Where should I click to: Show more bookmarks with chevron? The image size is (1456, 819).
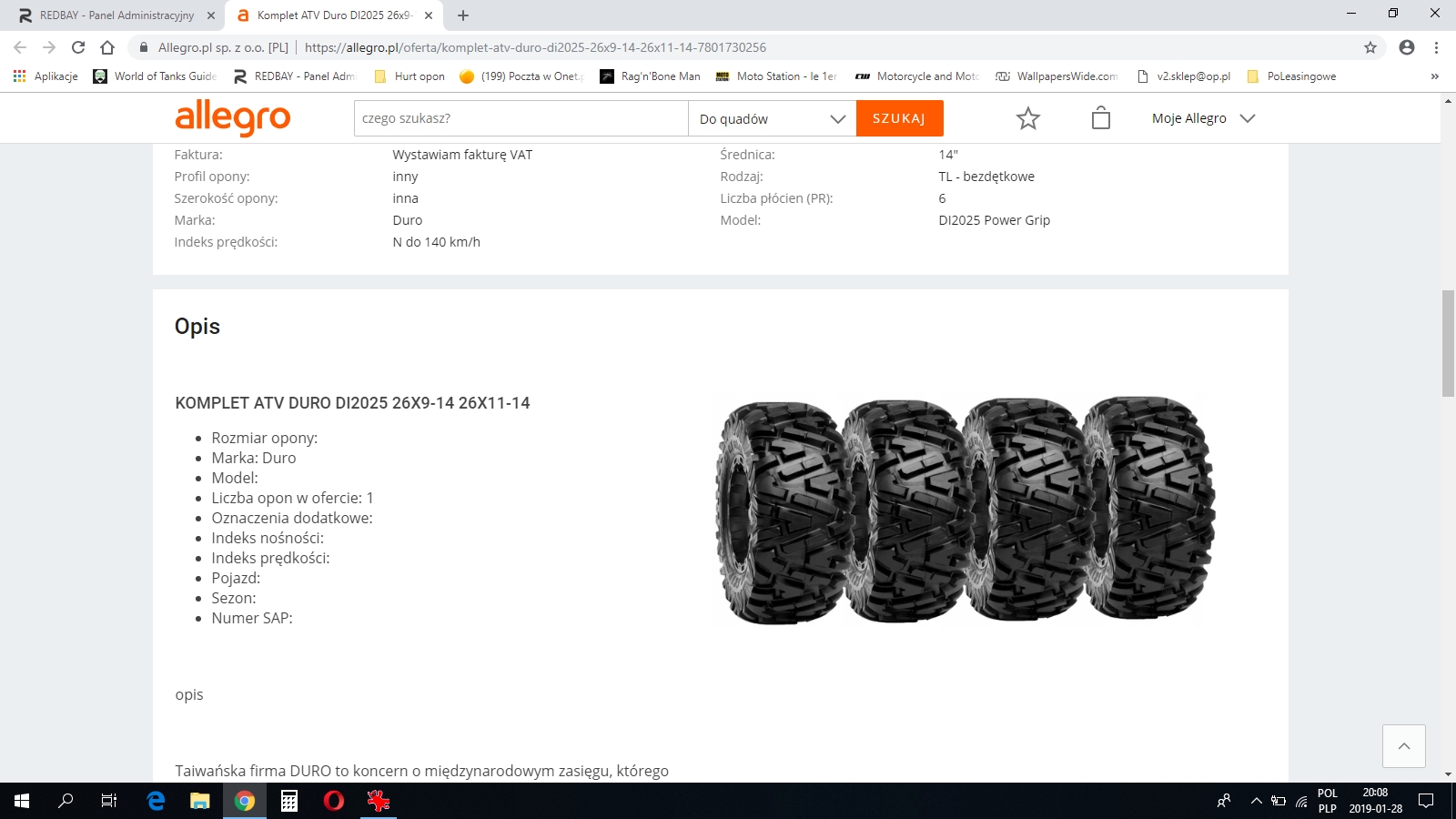click(1434, 76)
